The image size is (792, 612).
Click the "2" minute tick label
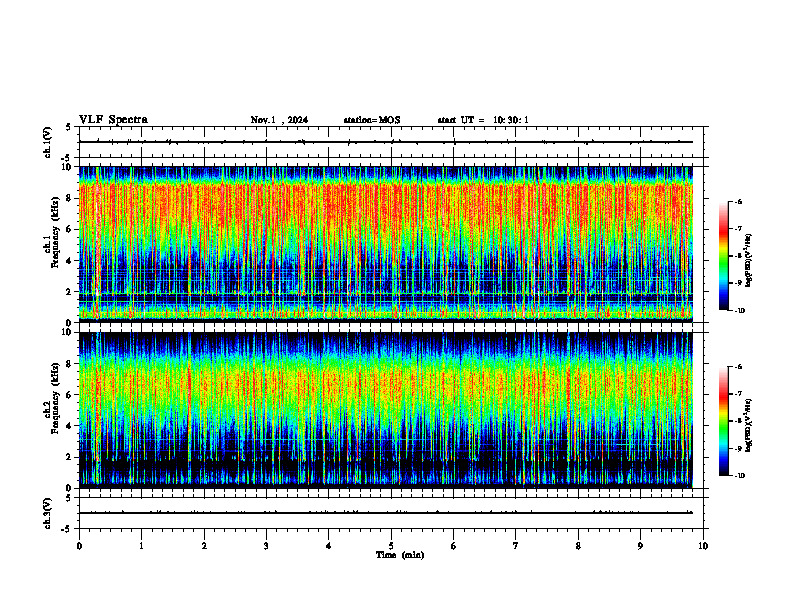(x=204, y=546)
